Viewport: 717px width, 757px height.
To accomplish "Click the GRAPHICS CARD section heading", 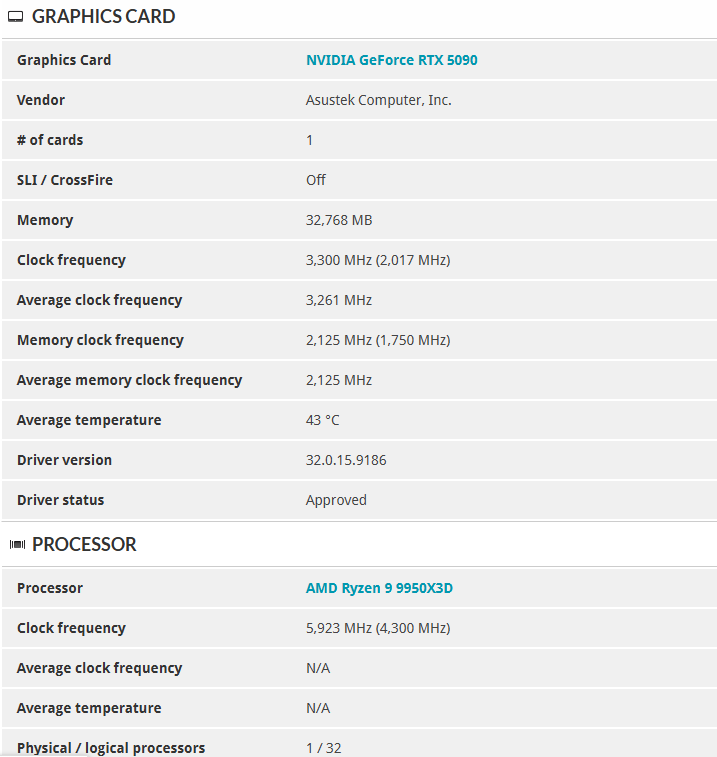I will (x=103, y=17).
